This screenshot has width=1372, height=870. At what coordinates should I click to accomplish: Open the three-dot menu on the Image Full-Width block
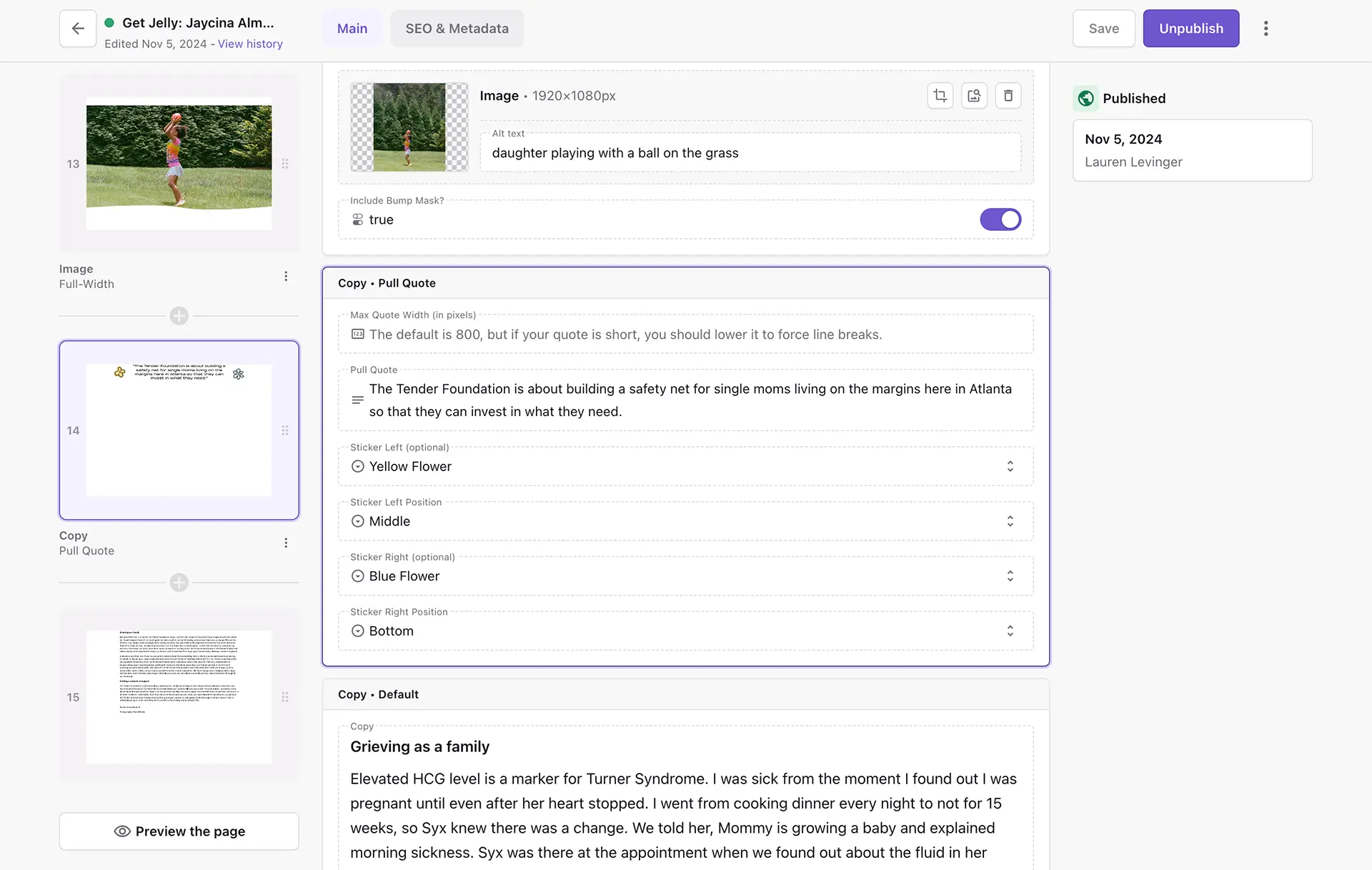(x=286, y=276)
